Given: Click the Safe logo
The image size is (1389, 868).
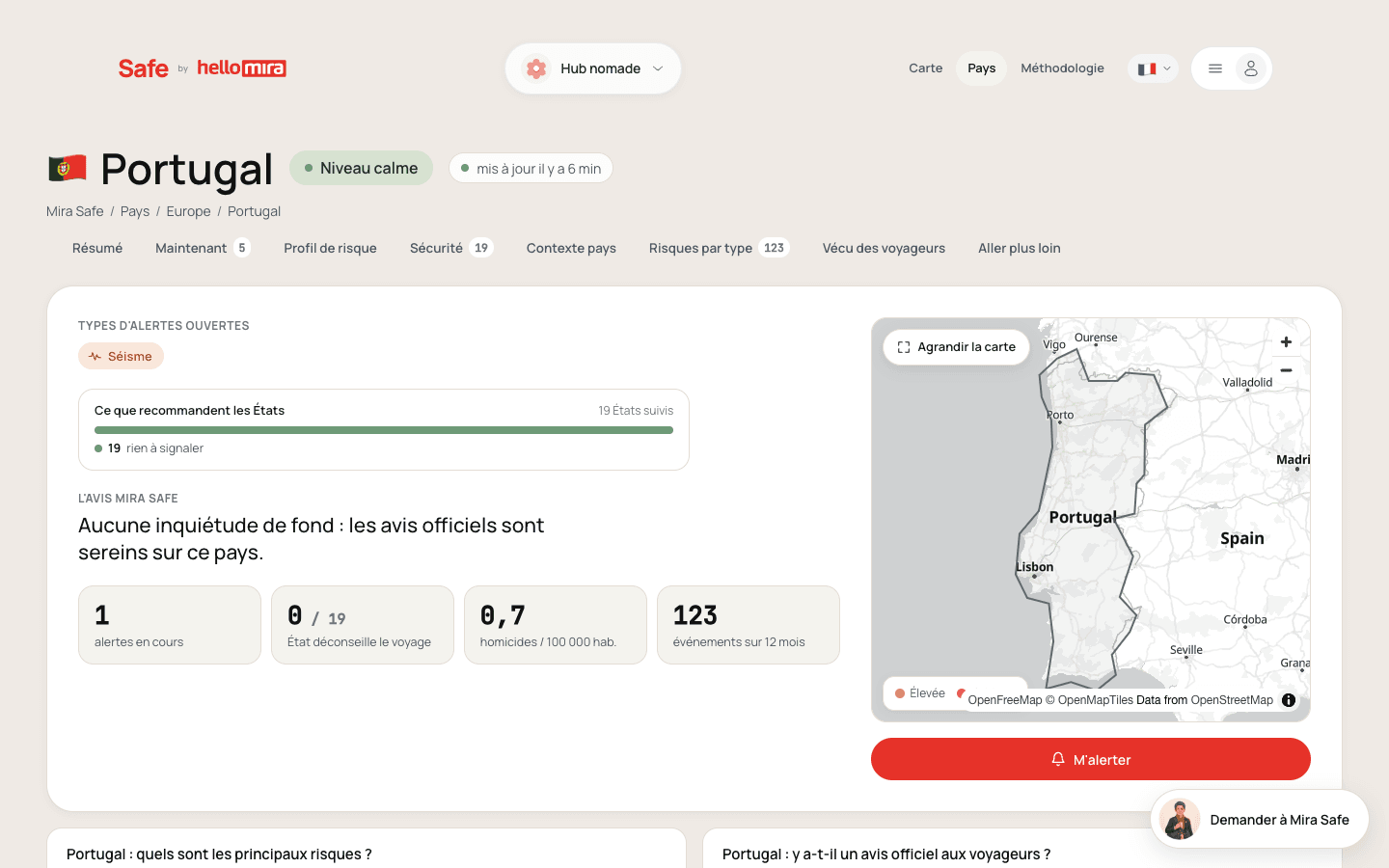Looking at the screenshot, I should (x=143, y=68).
